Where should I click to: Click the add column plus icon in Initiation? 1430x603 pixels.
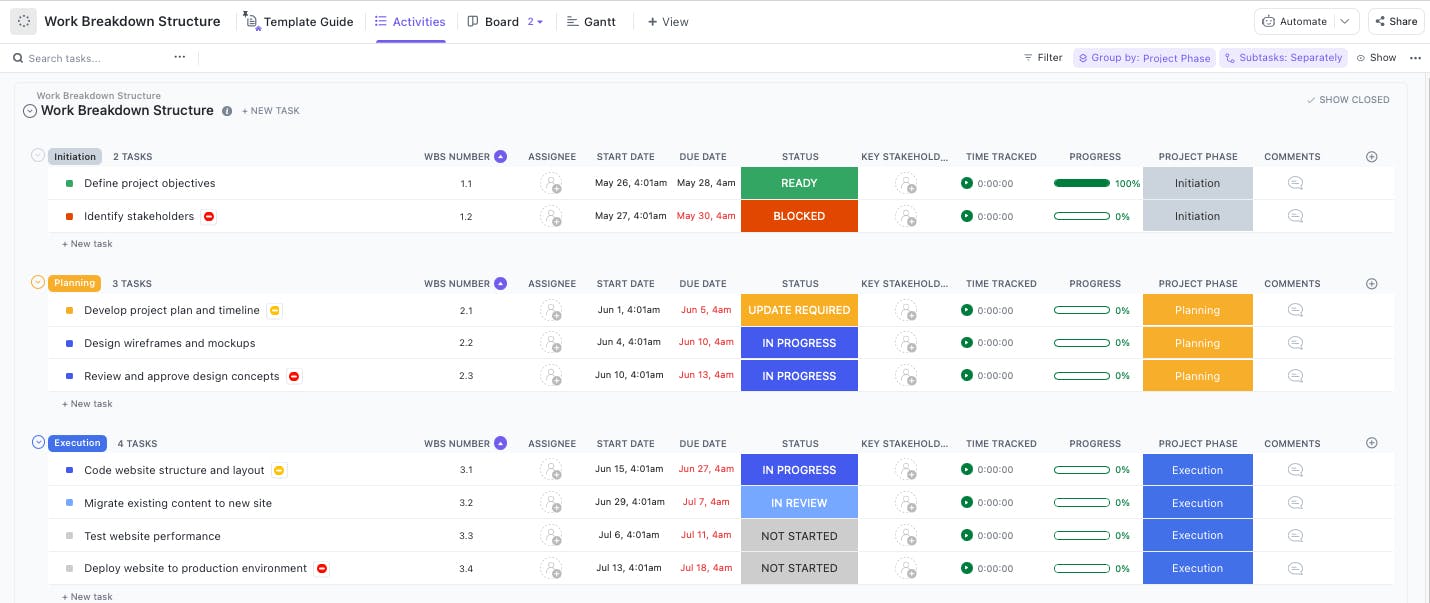(x=1371, y=156)
